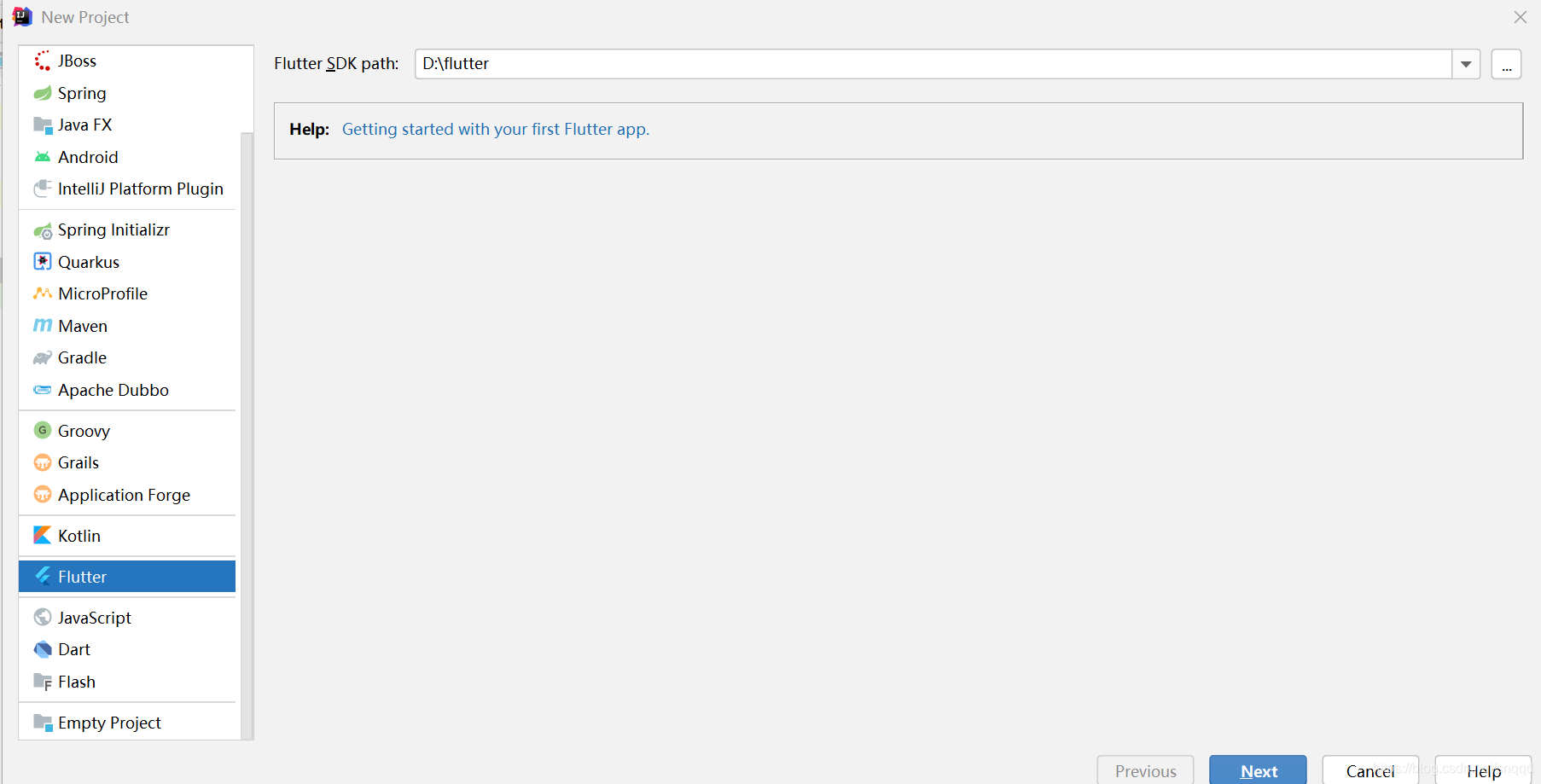Image resolution: width=1541 pixels, height=784 pixels.
Task: Select Dart project type
Action: tap(127, 649)
